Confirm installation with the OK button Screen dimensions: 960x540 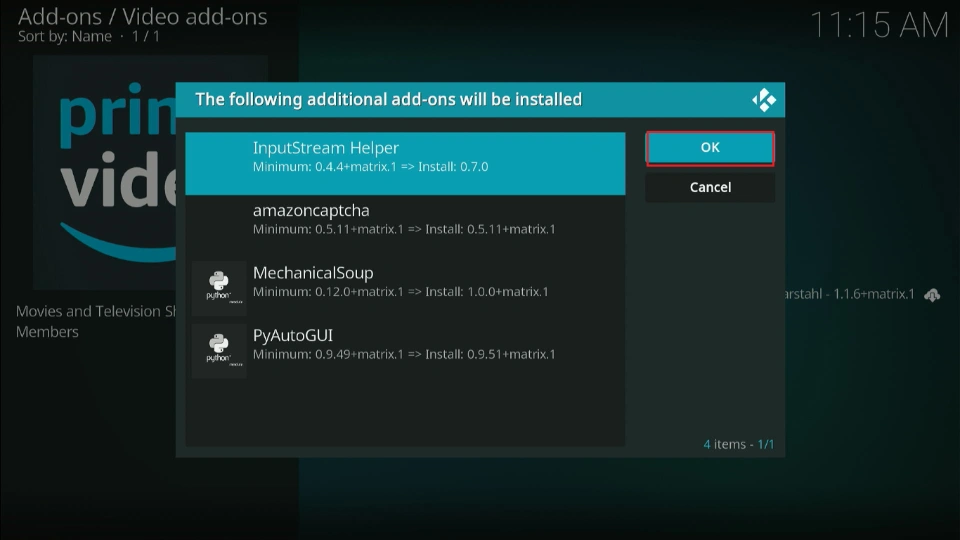[710, 148]
